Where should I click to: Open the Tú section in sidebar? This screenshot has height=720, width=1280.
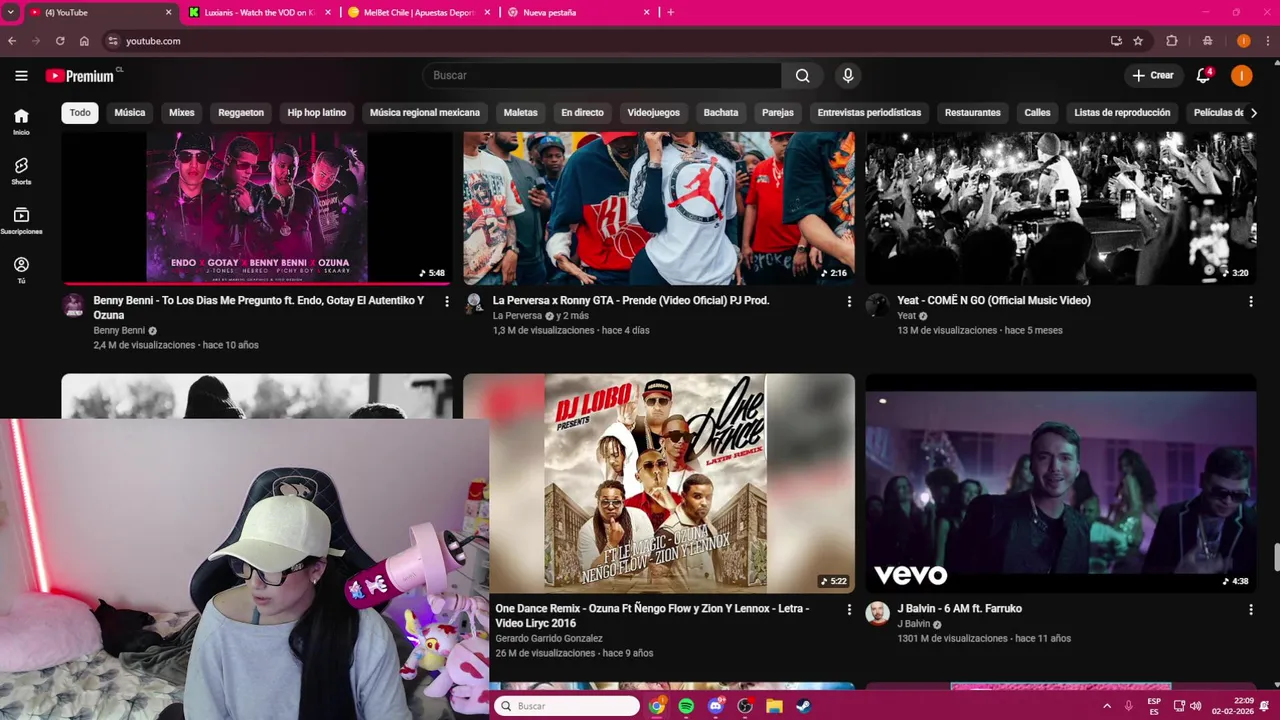pos(21,270)
